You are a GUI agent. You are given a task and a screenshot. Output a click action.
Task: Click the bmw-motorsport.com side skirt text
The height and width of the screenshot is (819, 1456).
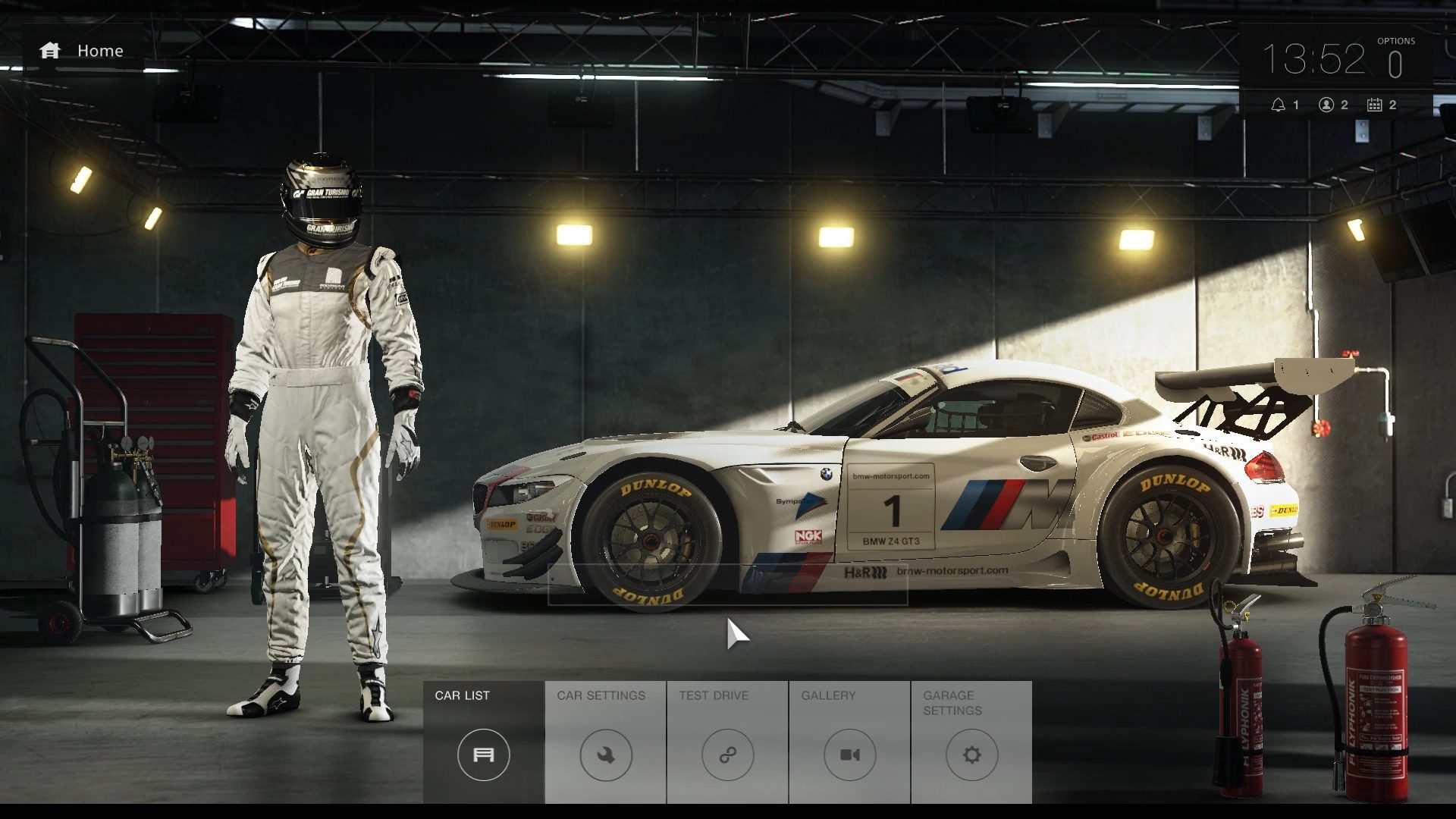pos(952,570)
